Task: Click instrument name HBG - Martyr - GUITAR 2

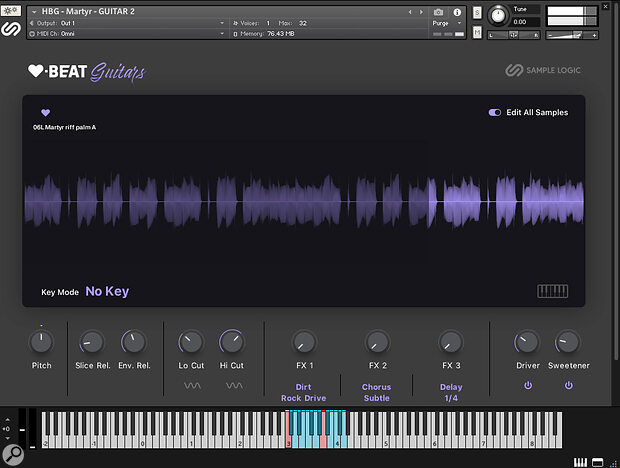Action: [x=88, y=12]
